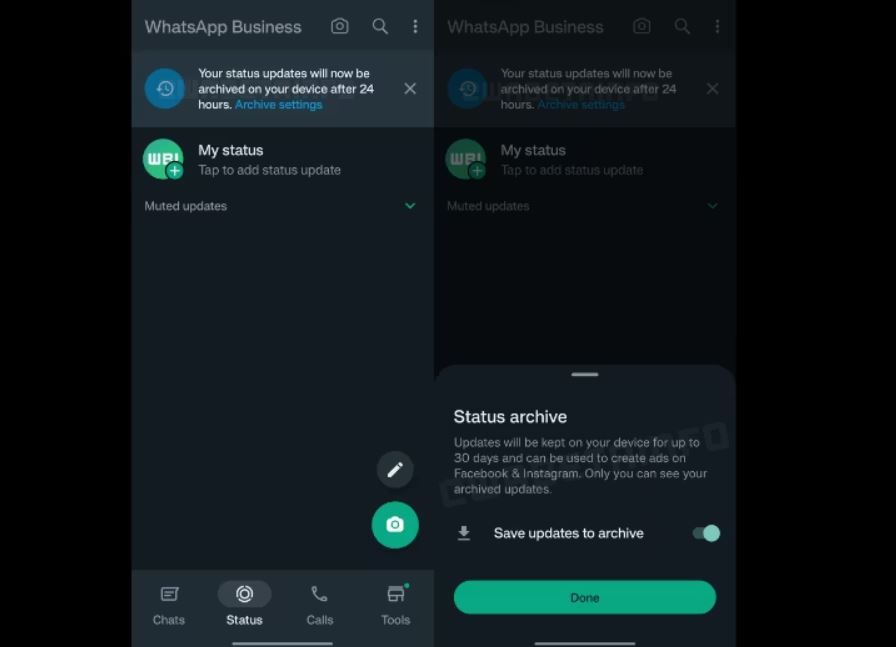896x647 pixels.
Task: Select the Status tab in the bottom bar
Action: [244, 605]
